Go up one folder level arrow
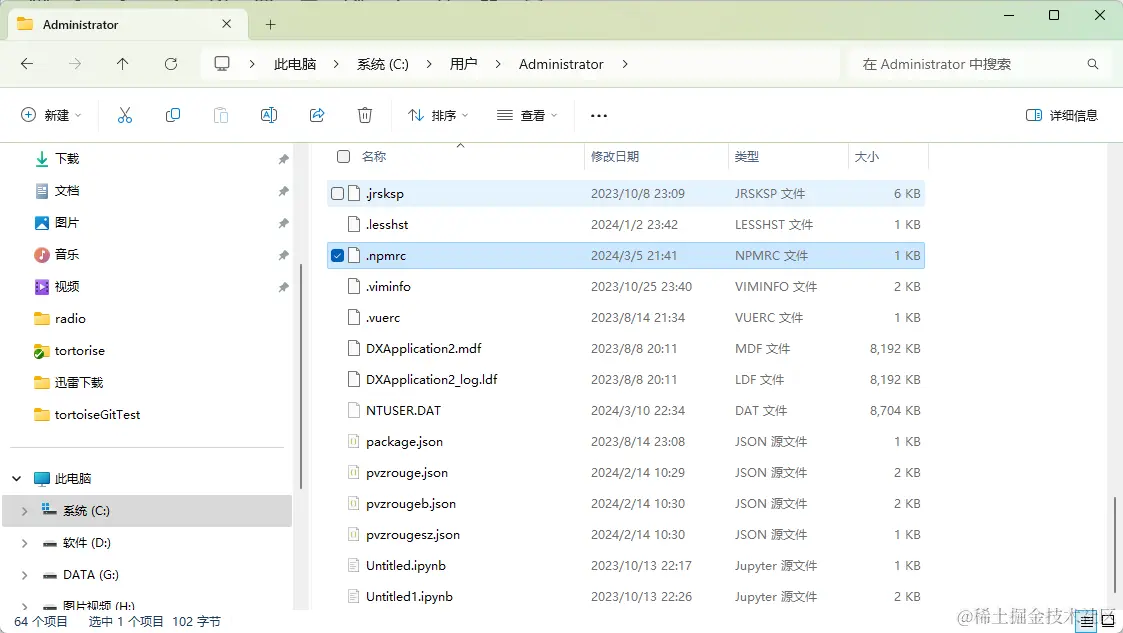Screen dimensions: 1123x633 tap(122, 64)
